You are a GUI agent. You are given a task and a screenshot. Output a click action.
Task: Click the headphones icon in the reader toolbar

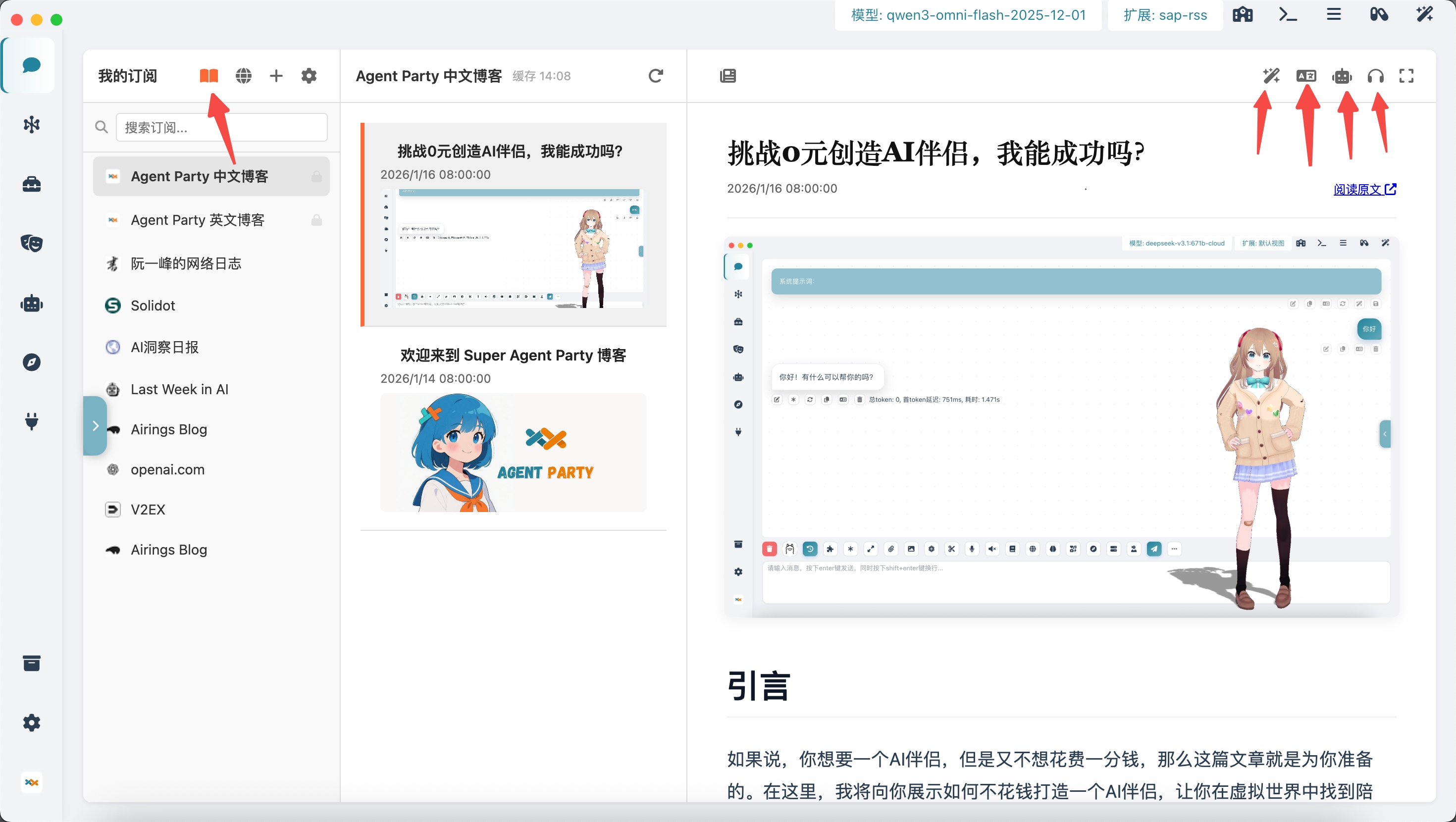click(1376, 76)
